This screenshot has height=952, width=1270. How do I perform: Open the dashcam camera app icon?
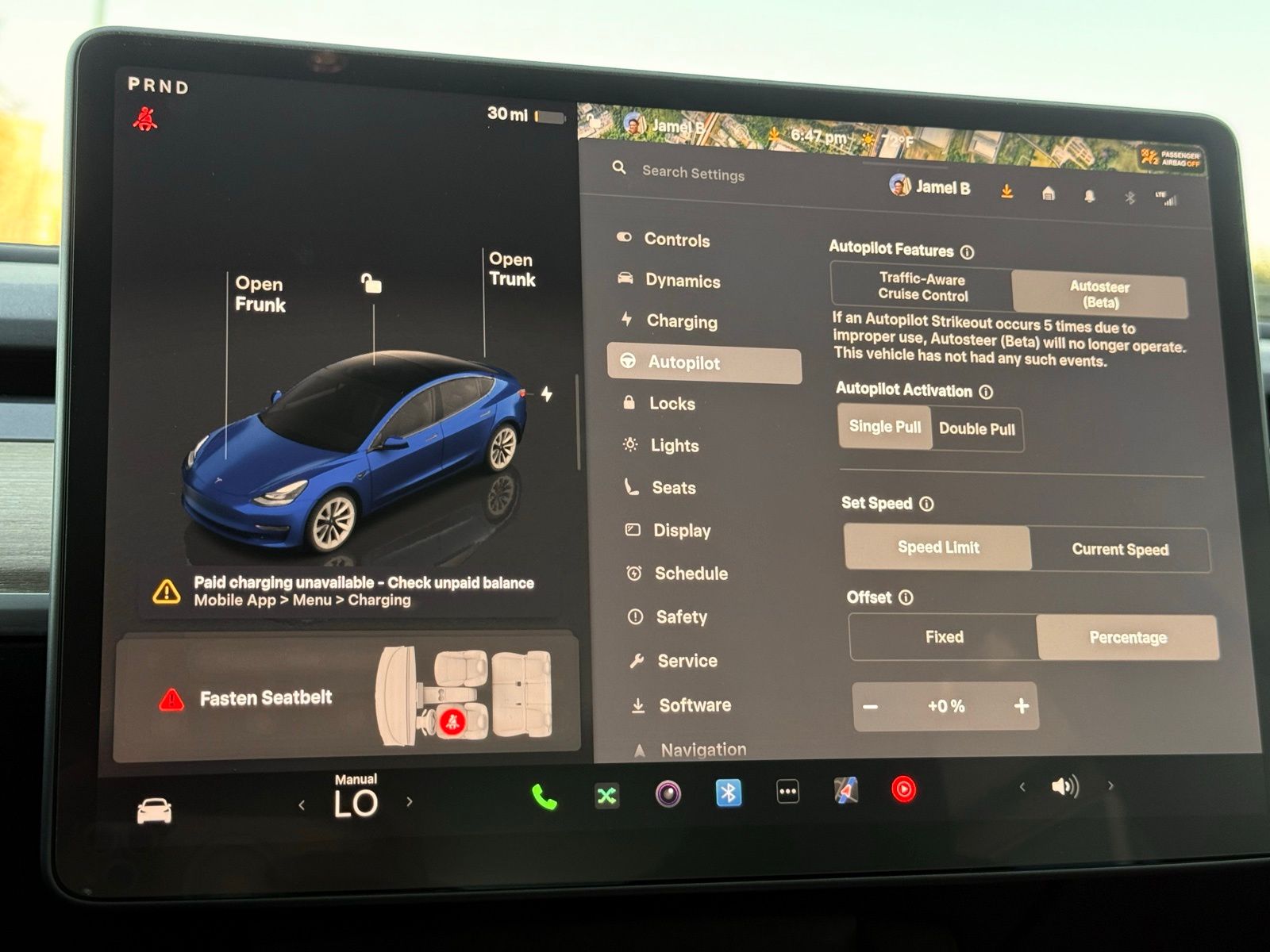(668, 793)
